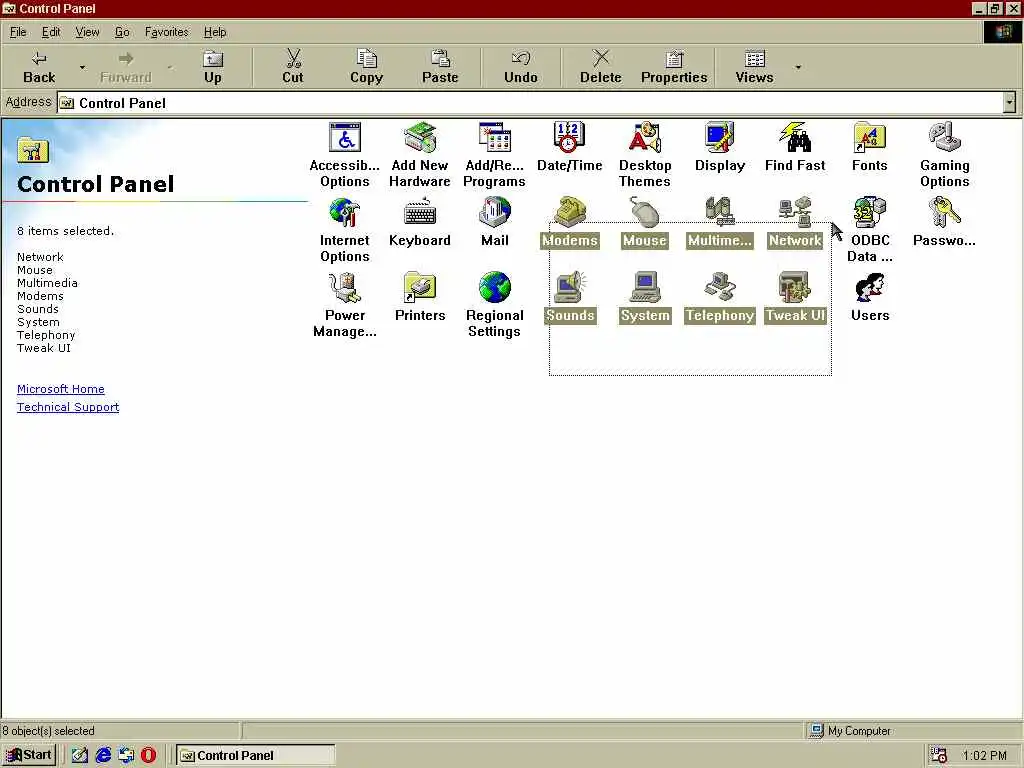Click the Views toolbar button
Image resolution: width=1024 pixels, height=768 pixels.
tap(754, 67)
